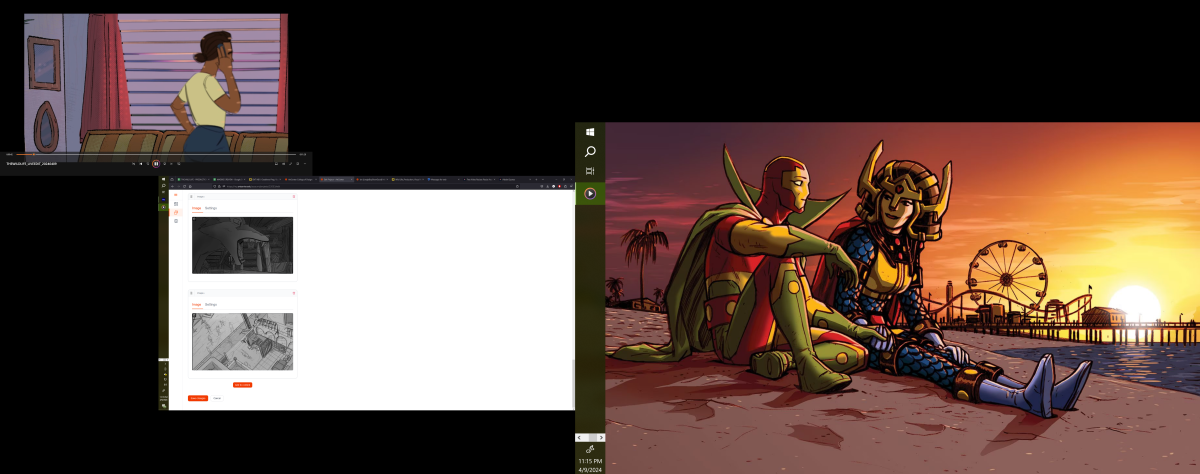Switch to Settings tab of first card
The image size is (1200, 474).
coord(211,208)
